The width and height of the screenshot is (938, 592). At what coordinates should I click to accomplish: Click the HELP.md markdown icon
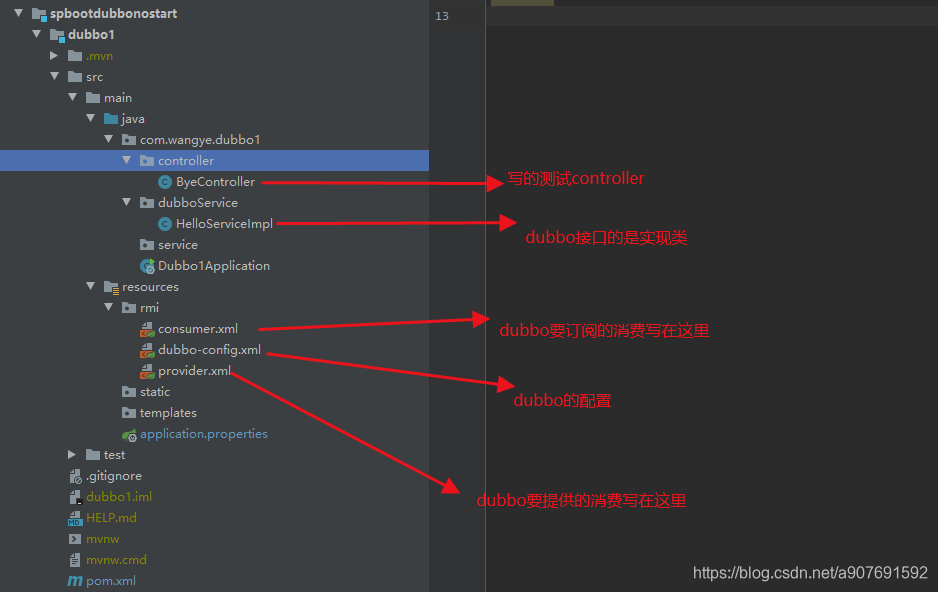point(75,518)
